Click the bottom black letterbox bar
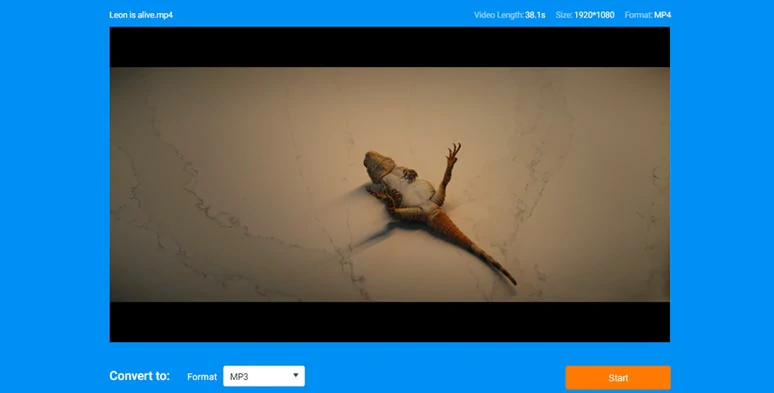774x393 pixels. [389, 321]
